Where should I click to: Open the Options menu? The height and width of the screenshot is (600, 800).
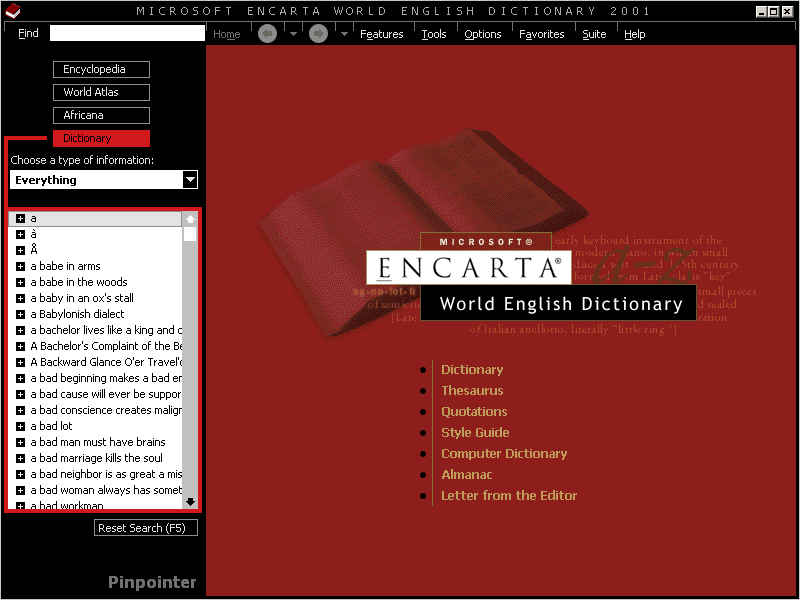(x=483, y=34)
